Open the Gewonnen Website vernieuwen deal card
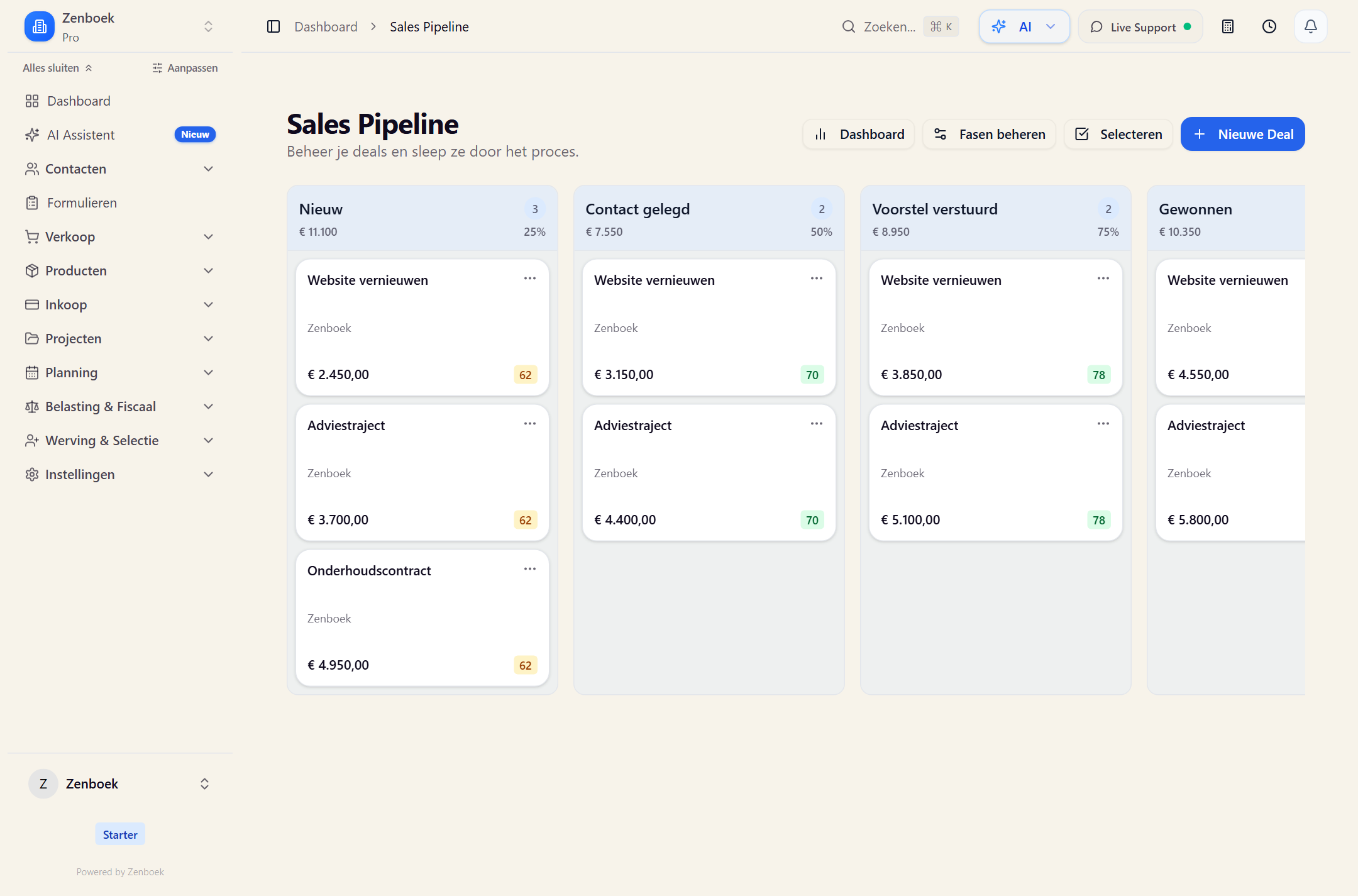Image resolution: width=1358 pixels, height=896 pixels. [1230, 327]
